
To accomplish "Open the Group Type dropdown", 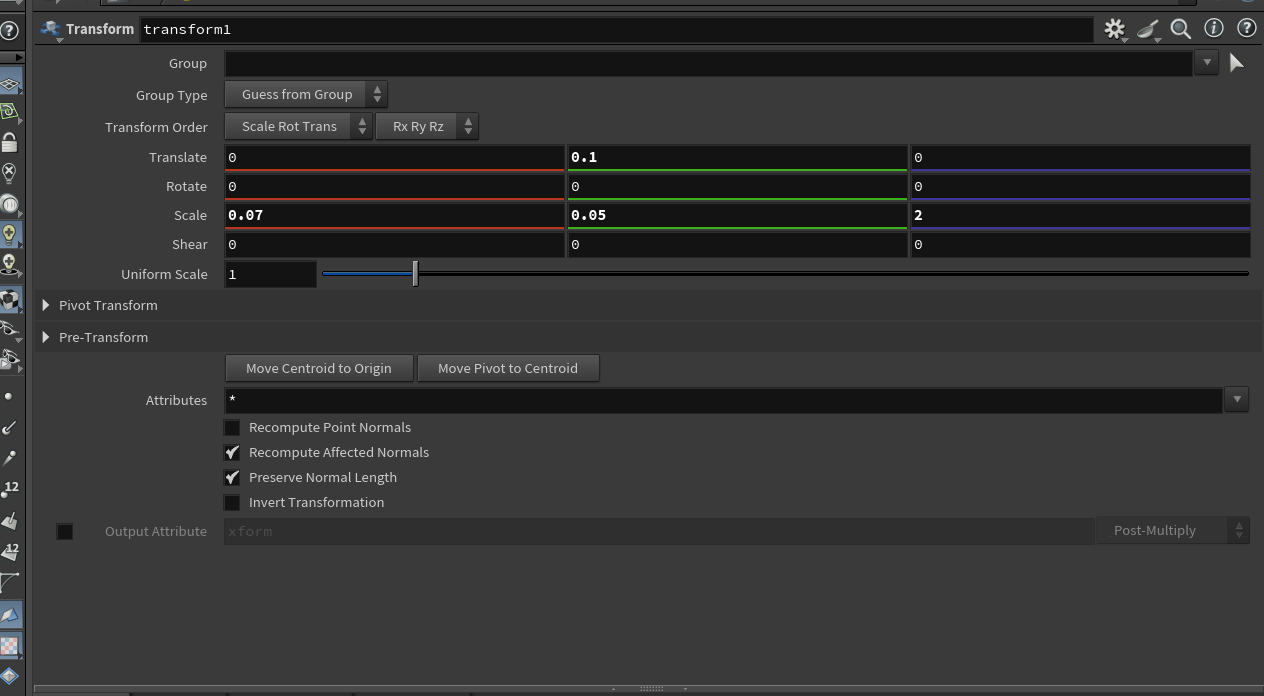I will click(306, 94).
